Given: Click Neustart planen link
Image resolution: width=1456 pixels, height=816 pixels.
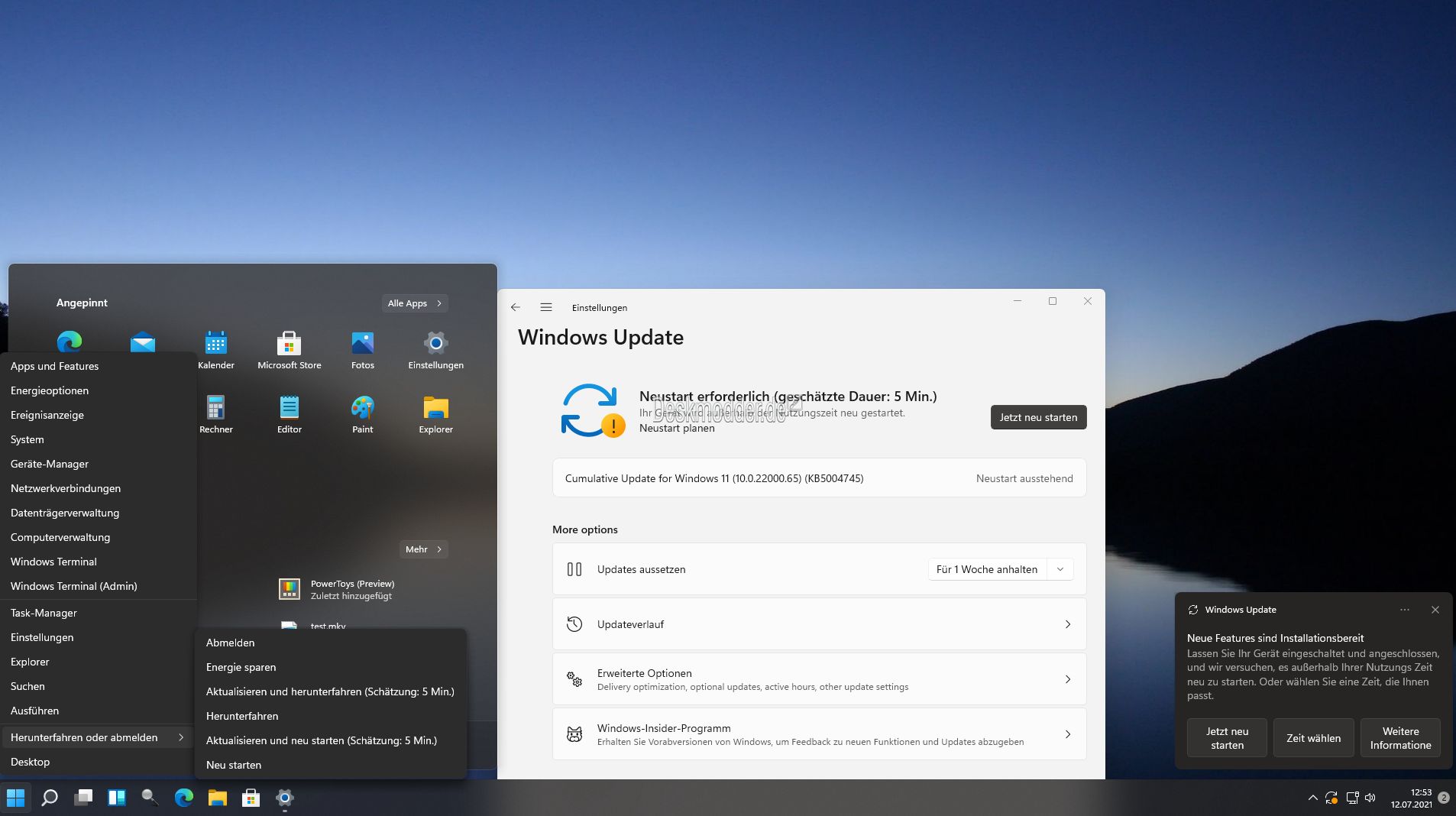Looking at the screenshot, I should pyautogui.click(x=677, y=428).
